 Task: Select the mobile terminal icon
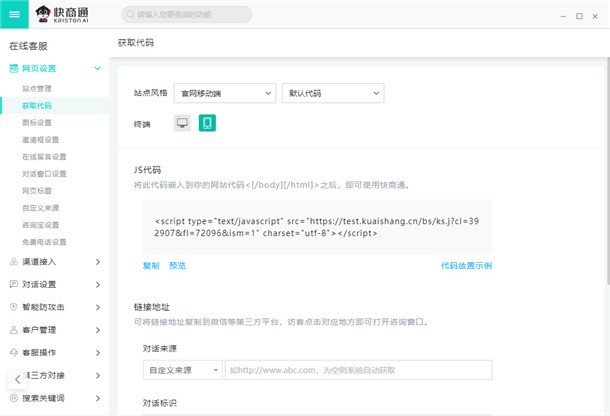tap(207, 123)
